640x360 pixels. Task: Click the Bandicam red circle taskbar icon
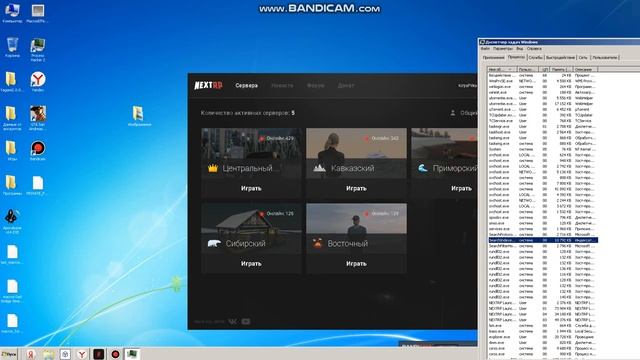coord(115,354)
